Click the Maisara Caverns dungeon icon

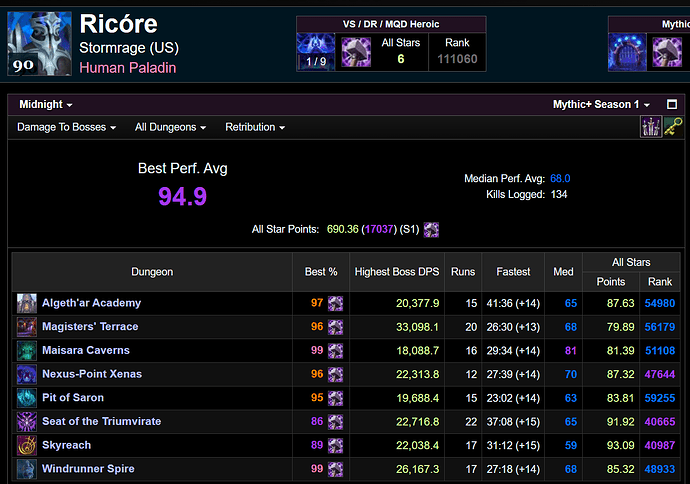[27, 351]
